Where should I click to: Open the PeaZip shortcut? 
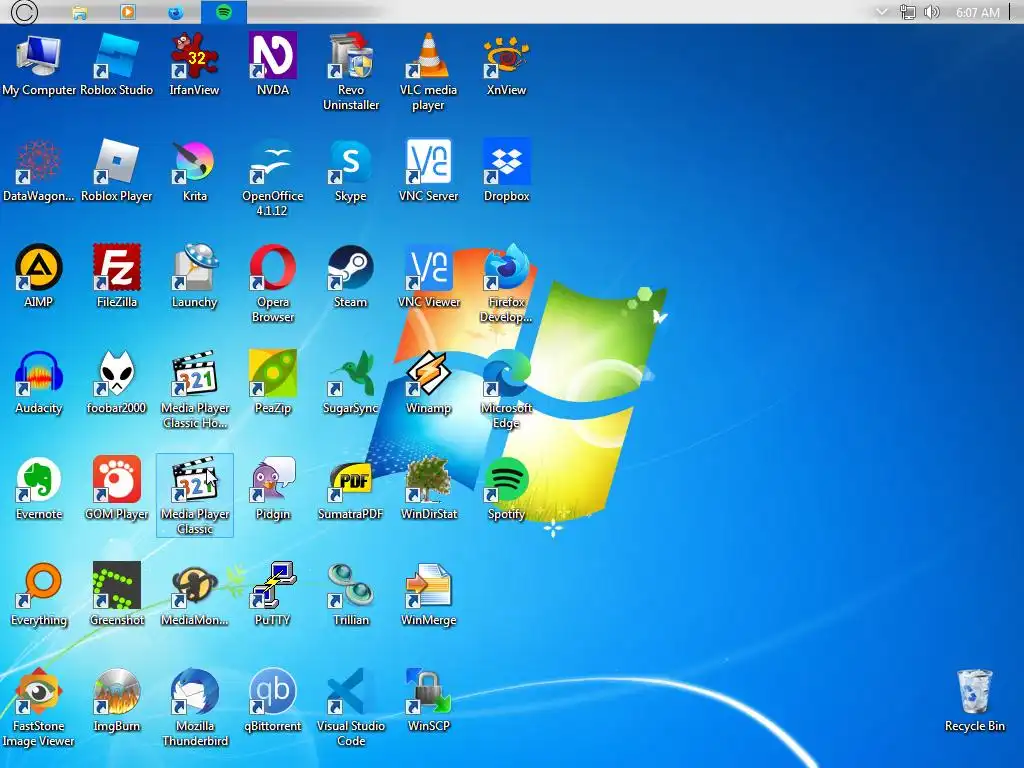(273, 383)
